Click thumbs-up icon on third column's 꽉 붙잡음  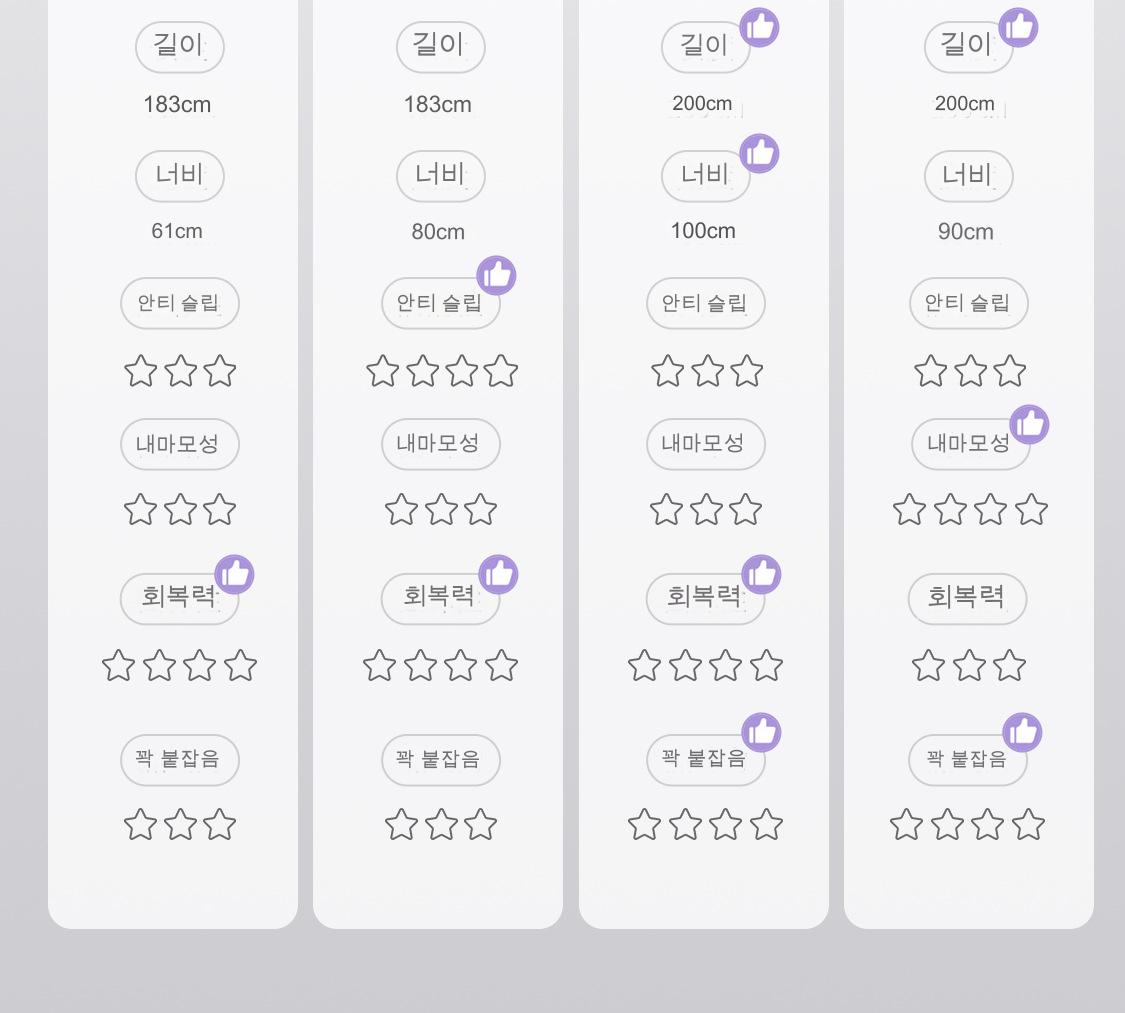(761, 732)
